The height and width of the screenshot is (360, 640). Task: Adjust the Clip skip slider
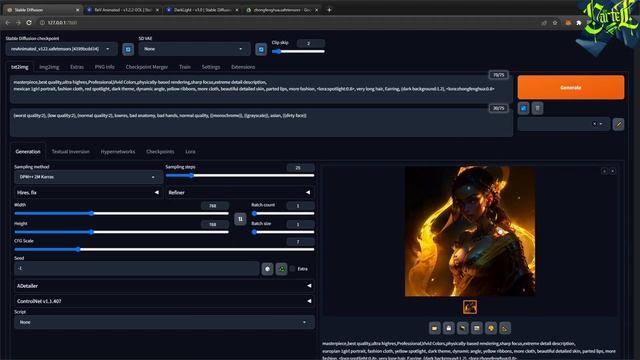click(x=298, y=51)
